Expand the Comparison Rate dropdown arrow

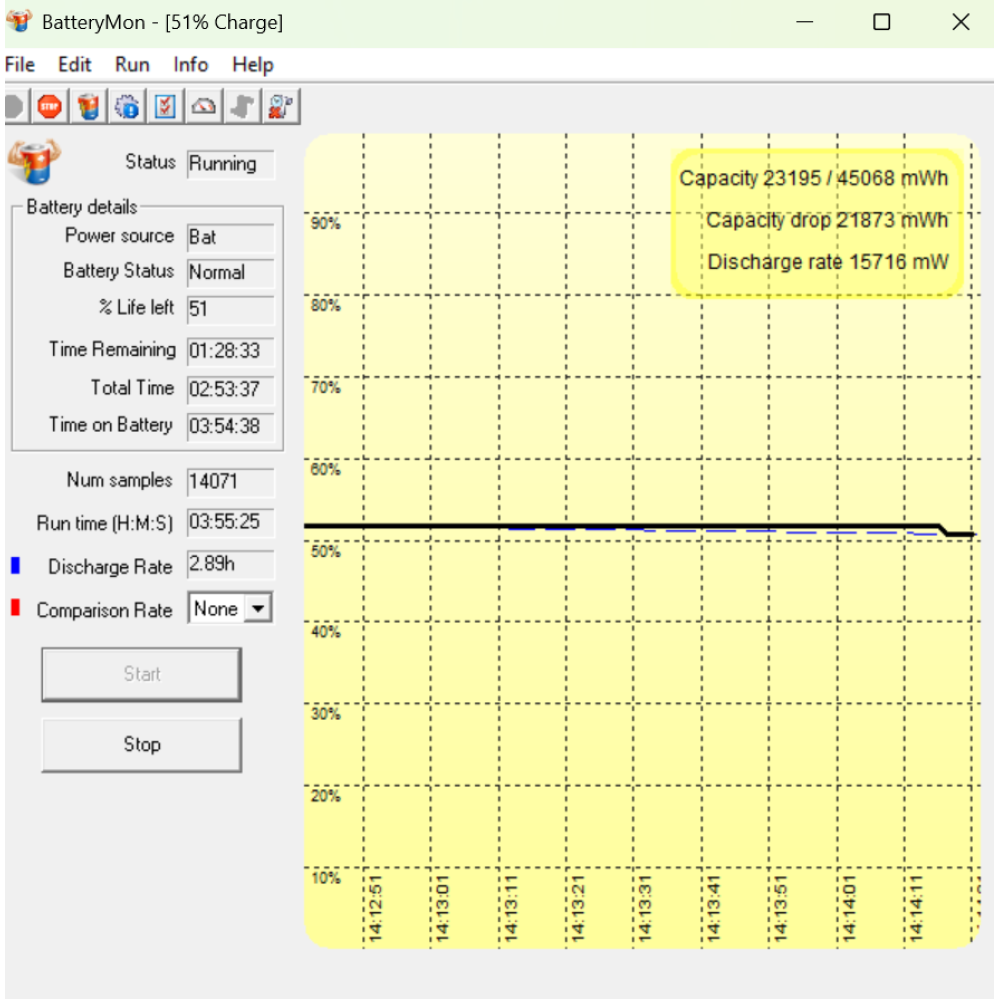click(x=258, y=609)
